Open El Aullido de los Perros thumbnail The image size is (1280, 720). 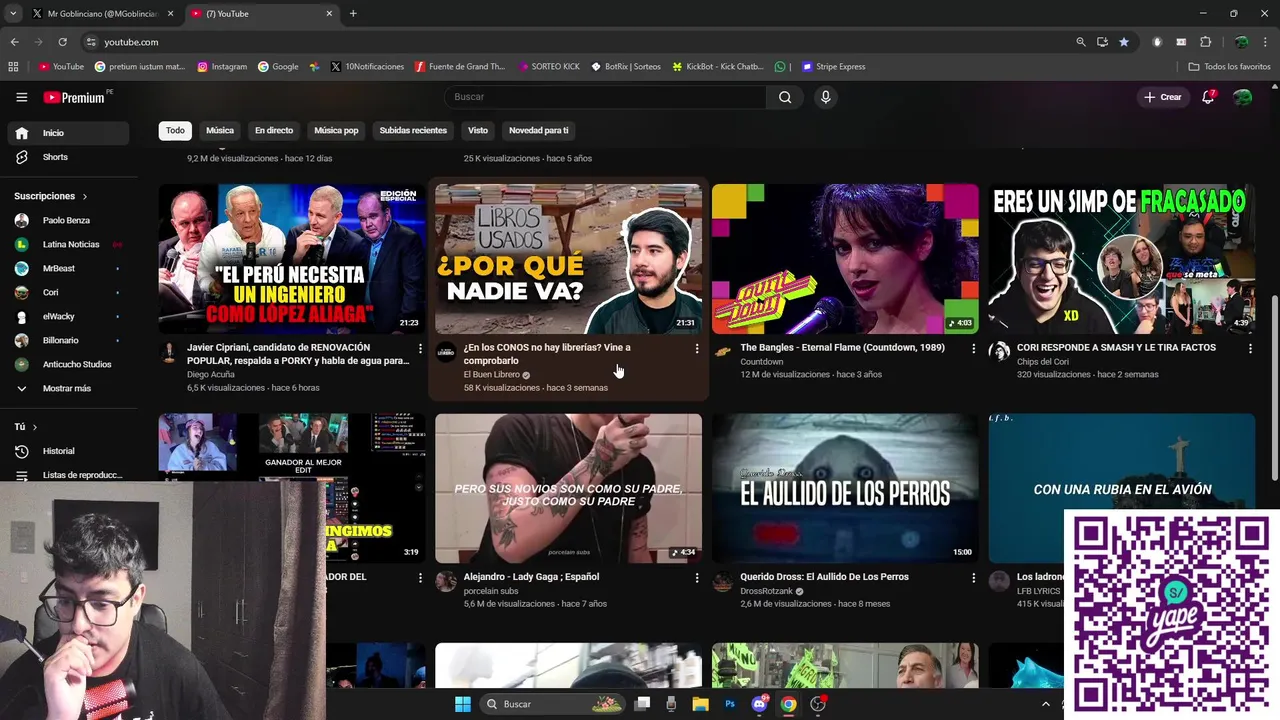click(845, 488)
